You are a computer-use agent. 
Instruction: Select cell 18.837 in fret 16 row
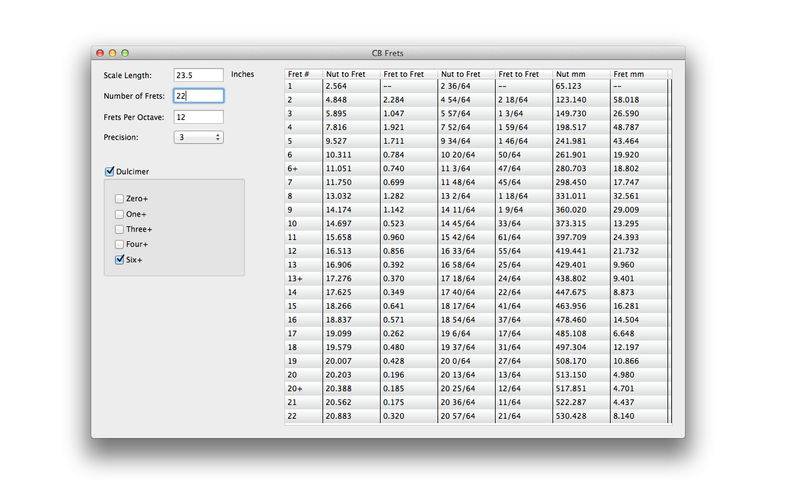pyautogui.click(x=351, y=320)
